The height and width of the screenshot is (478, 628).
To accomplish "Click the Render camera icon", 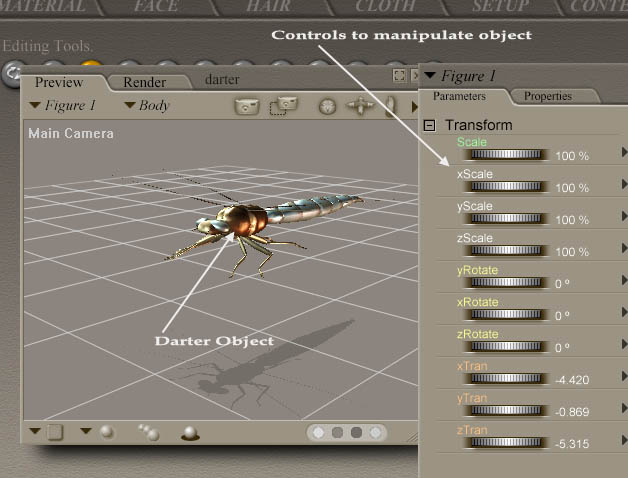I will coord(247,106).
